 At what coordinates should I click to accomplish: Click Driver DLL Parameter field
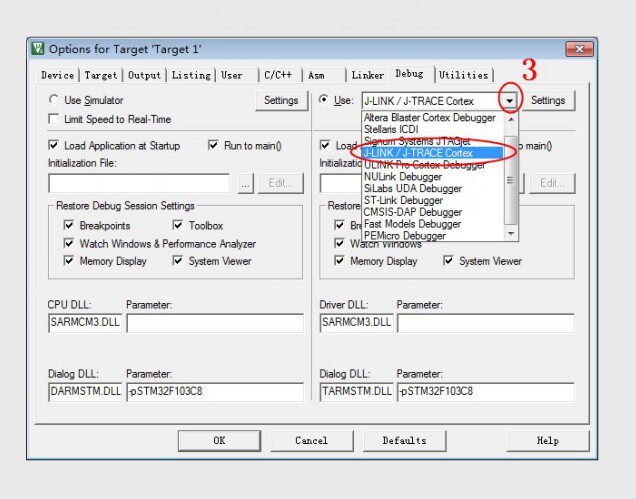(x=486, y=323)
